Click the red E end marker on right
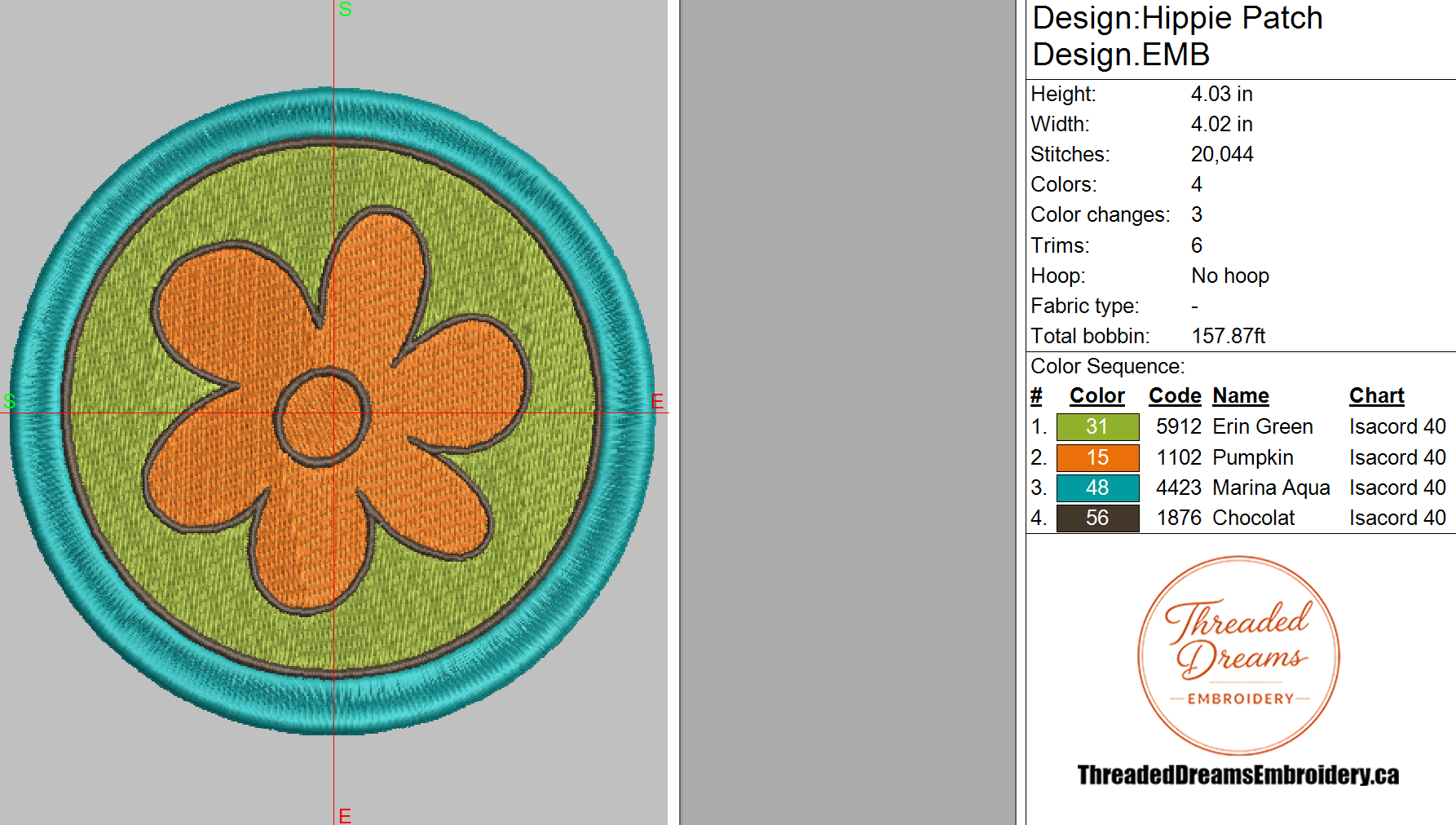This screenshot has height=825, width=1456. 657,402
